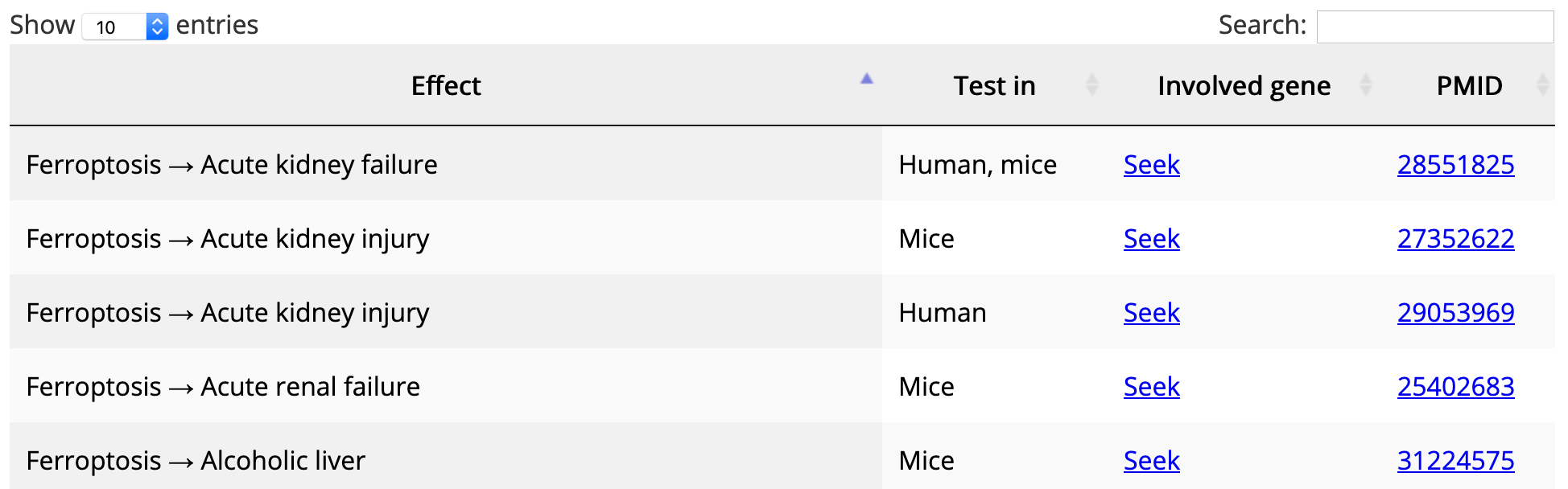This screenshot has height=489, width=1568.
Task: Open PMID link 28551825
Action: [1456, 164]
